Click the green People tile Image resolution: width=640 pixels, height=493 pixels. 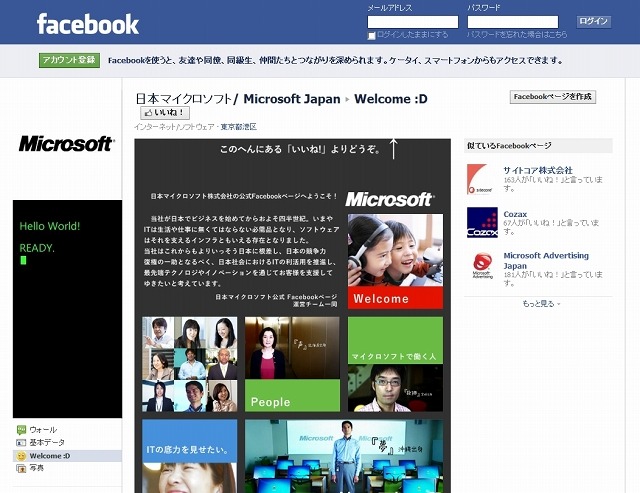click(292, 395)
